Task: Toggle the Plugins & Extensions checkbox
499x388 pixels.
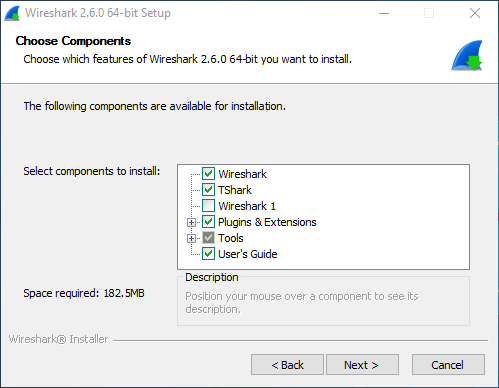Action: pos(208,222)
